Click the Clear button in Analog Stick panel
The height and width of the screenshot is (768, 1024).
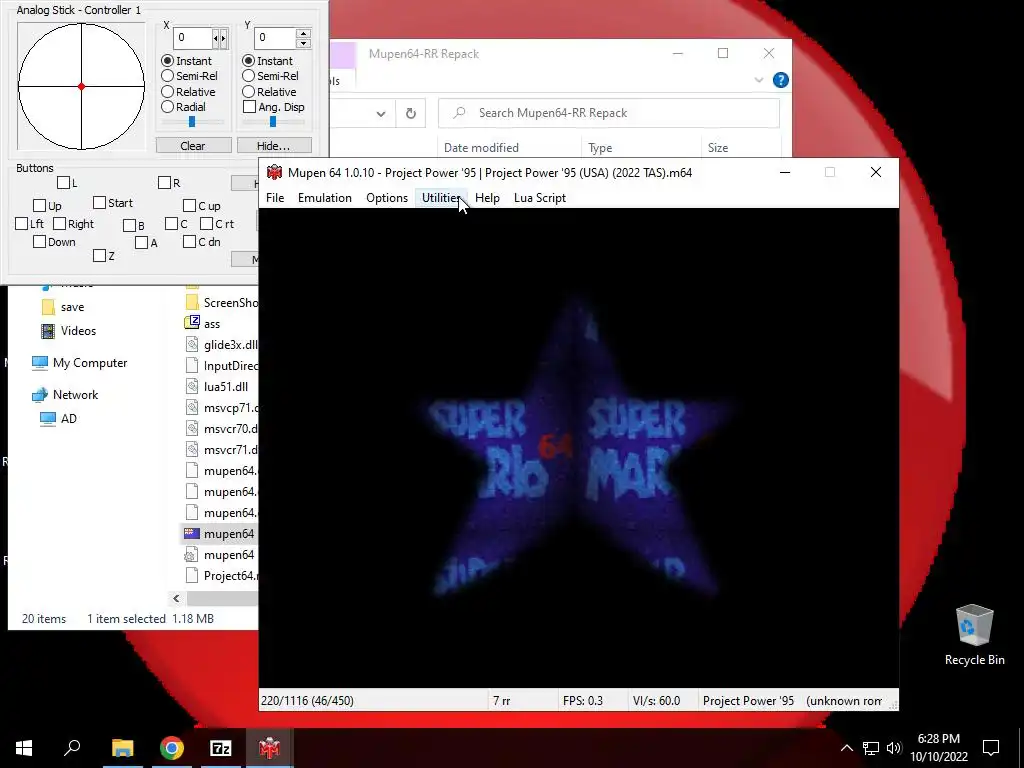(x=193, y=146)
